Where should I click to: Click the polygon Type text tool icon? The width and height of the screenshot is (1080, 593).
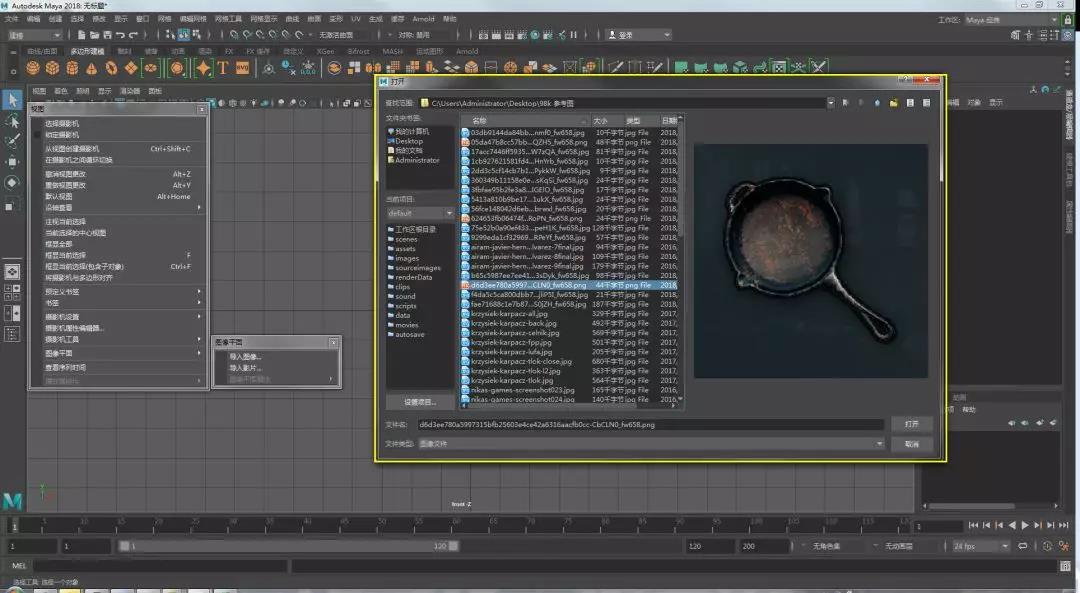pyautogui.click(x=224, y=68)
